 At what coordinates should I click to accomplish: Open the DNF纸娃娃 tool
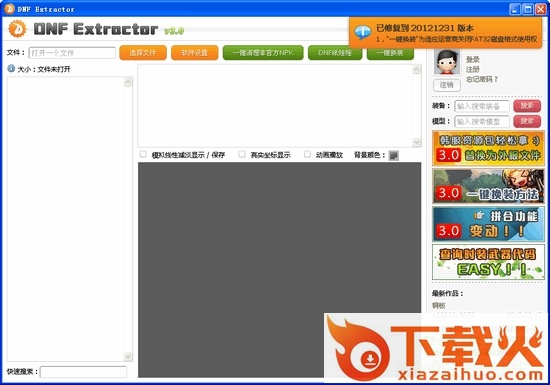click(x=335, y=53)
